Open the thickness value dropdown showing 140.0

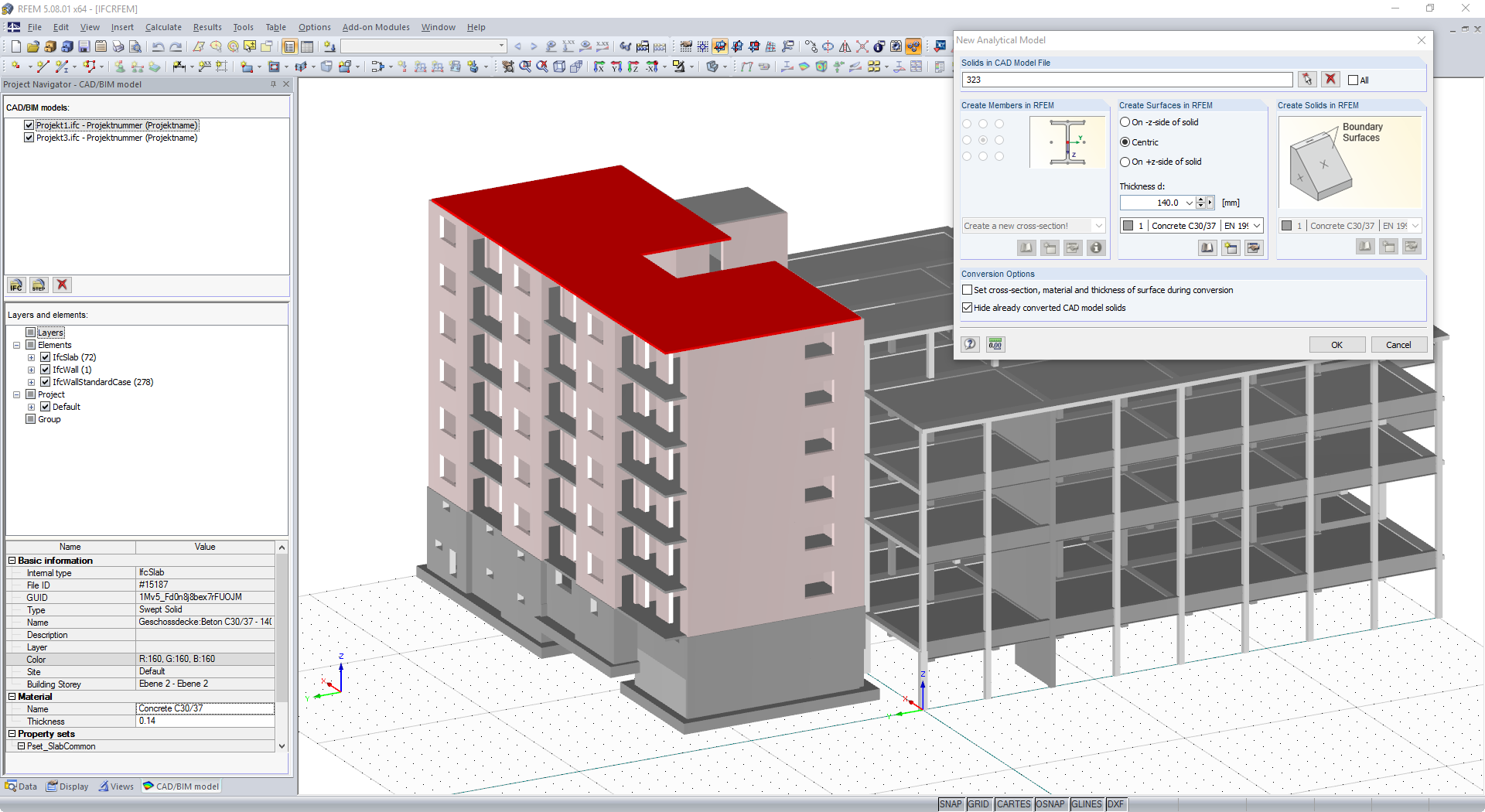coord(1190,202)
